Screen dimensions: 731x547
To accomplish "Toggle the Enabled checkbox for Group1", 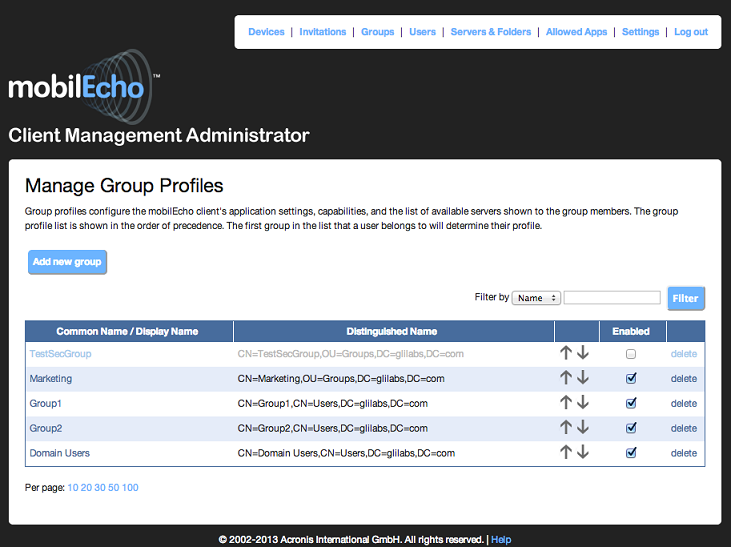I will [x=631, y=403].
